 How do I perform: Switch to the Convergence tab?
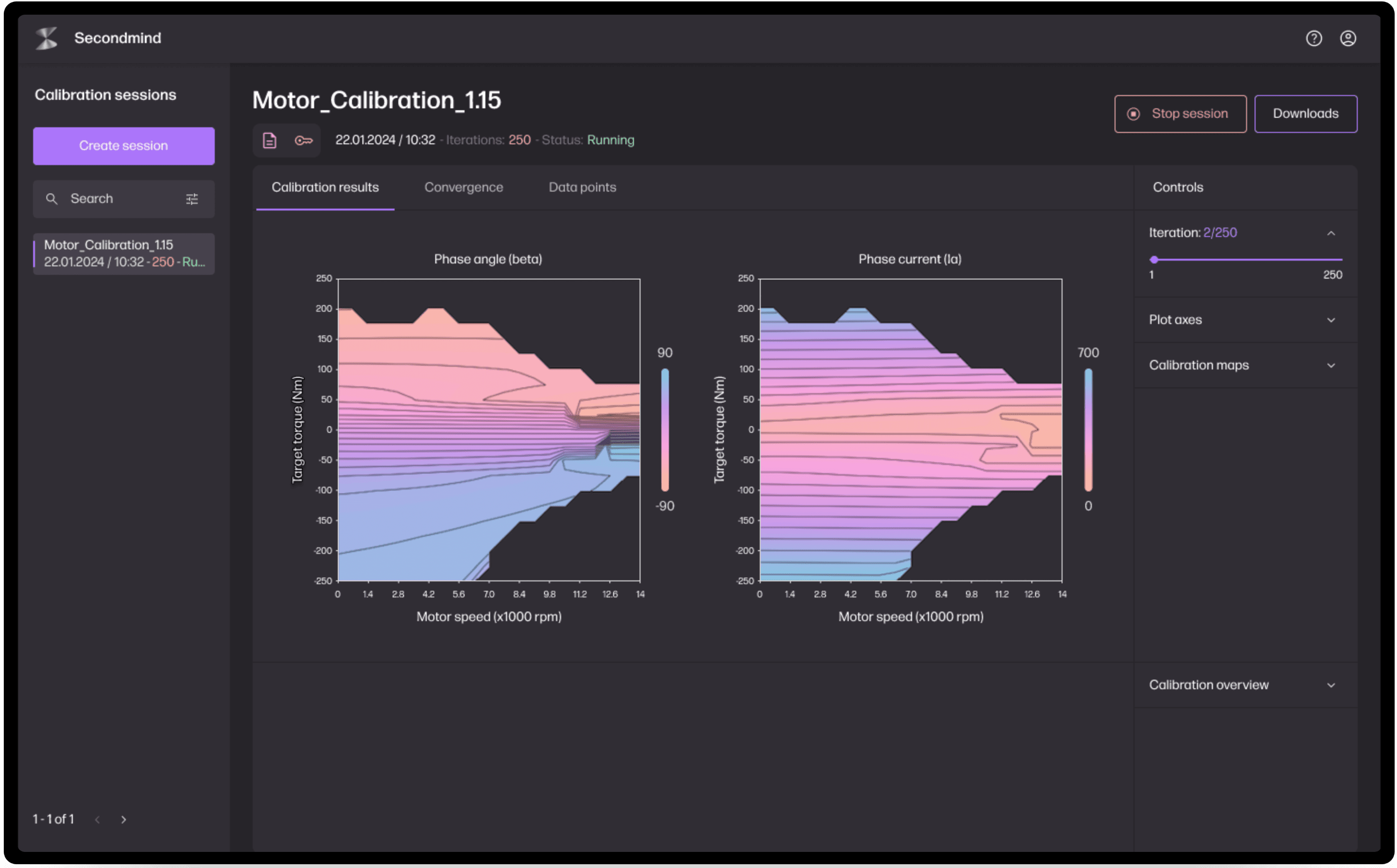pyautogui.click(x=463, y=188)
